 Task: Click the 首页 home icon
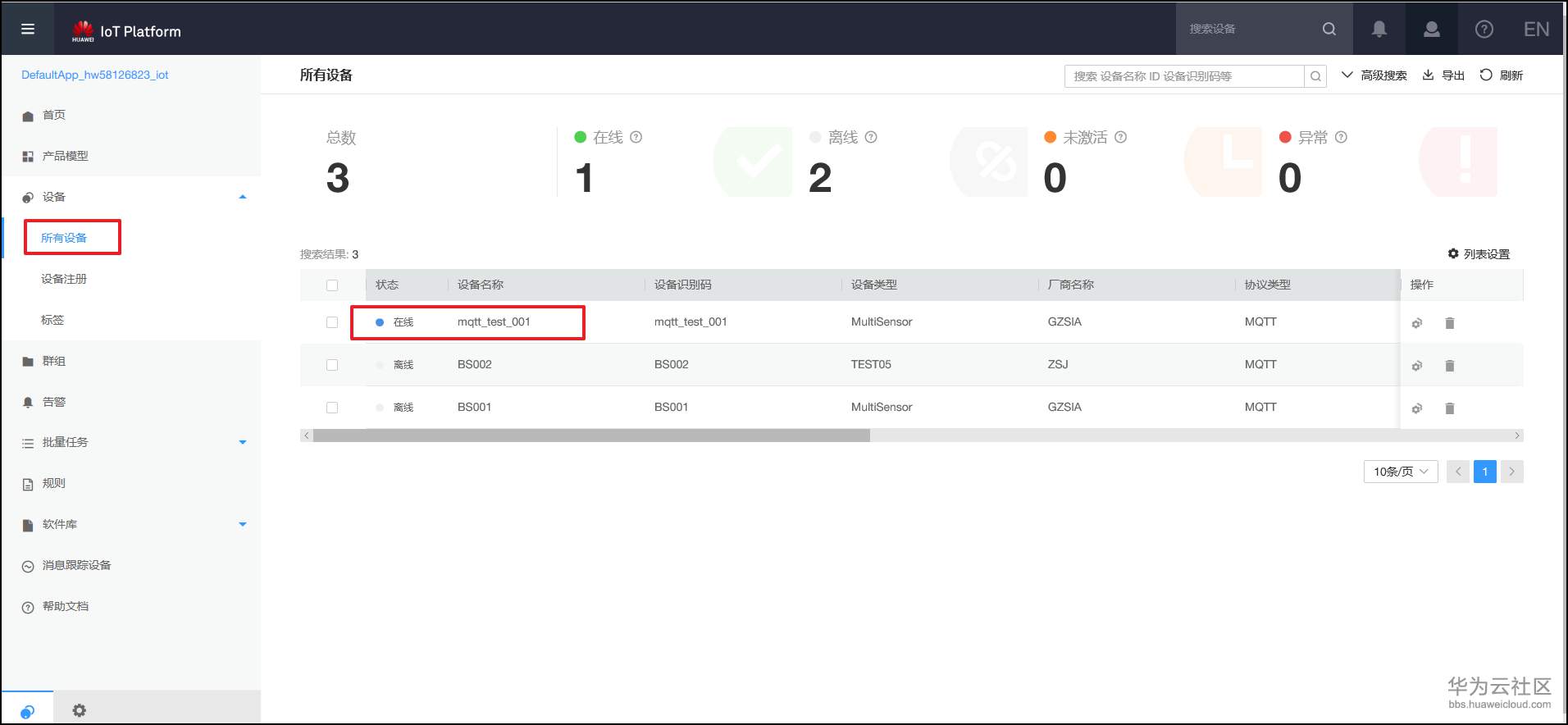28,116
